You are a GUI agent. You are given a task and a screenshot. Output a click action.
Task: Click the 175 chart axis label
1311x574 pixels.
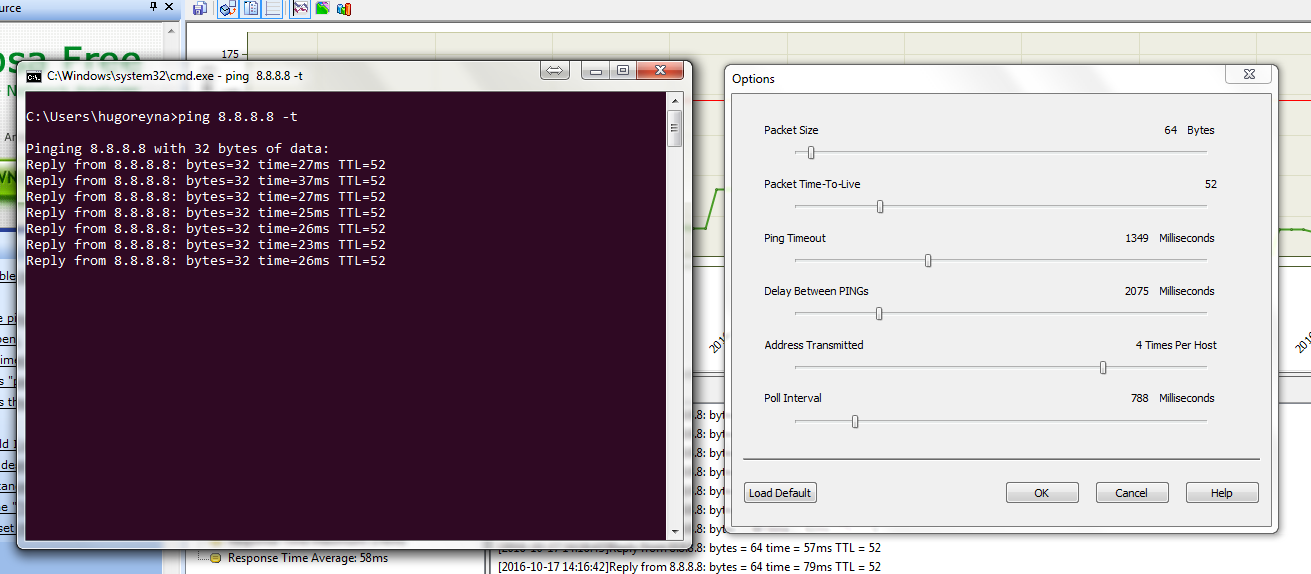tap(230, 54)
